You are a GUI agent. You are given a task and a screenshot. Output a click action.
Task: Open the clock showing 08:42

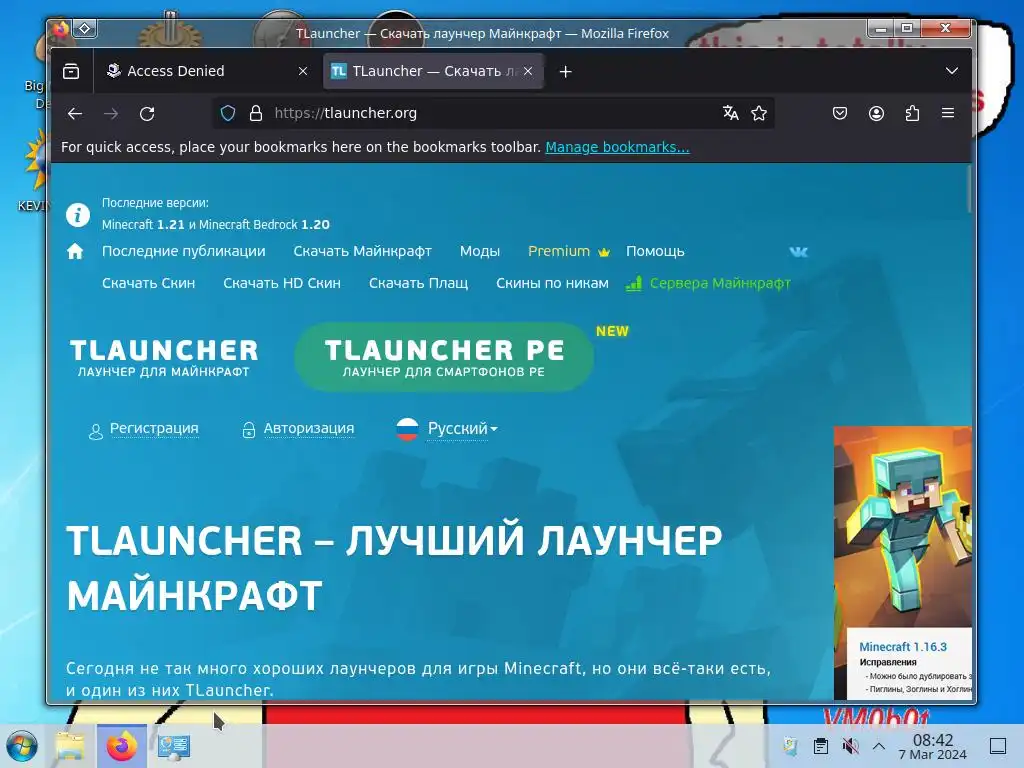coord(933,746)
